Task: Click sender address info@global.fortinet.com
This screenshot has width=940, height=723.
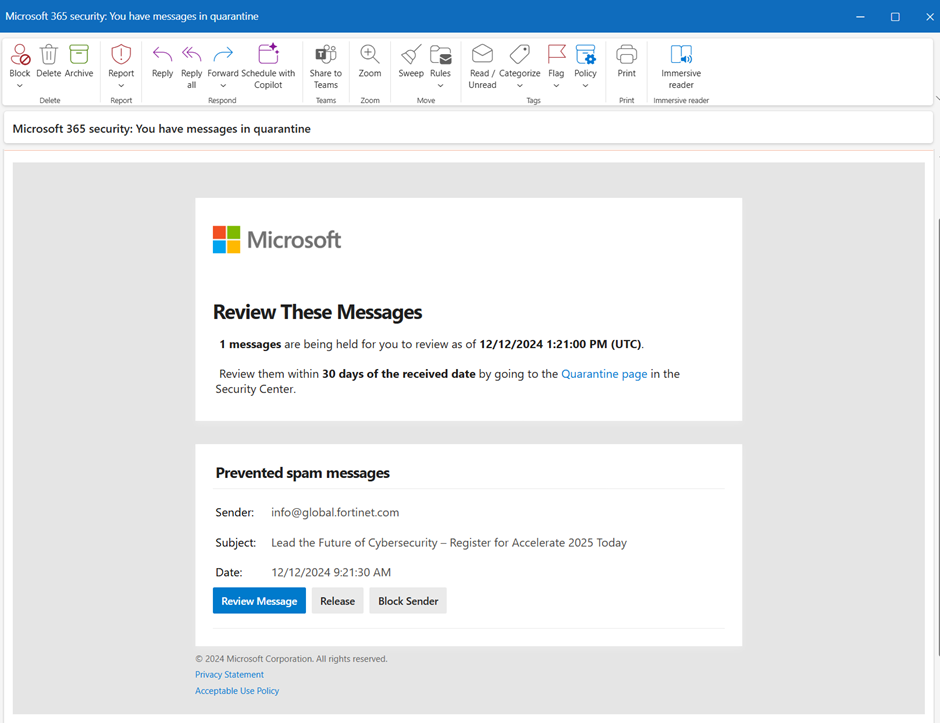Action: pyautogui.click(x=335, y=513)
